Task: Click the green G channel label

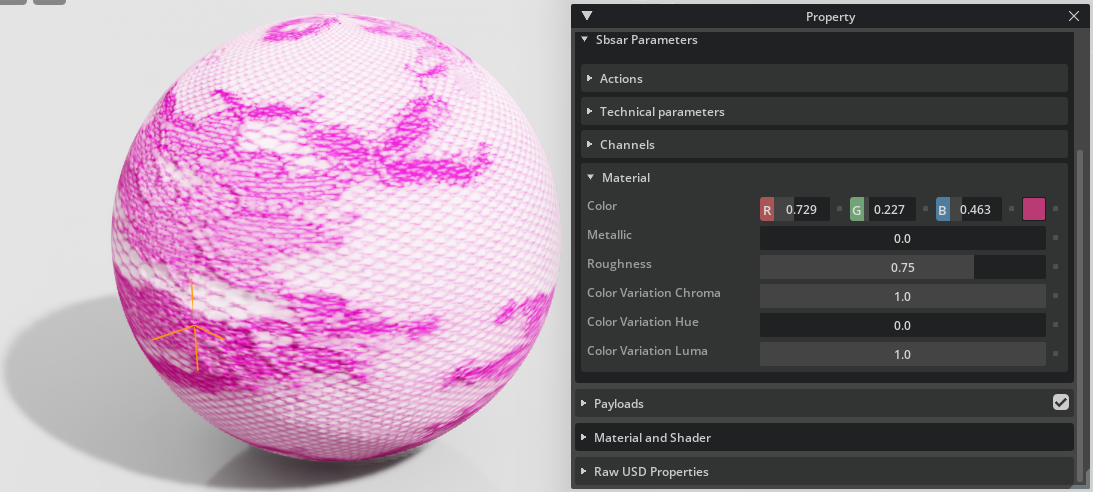Action: point(857,210)
